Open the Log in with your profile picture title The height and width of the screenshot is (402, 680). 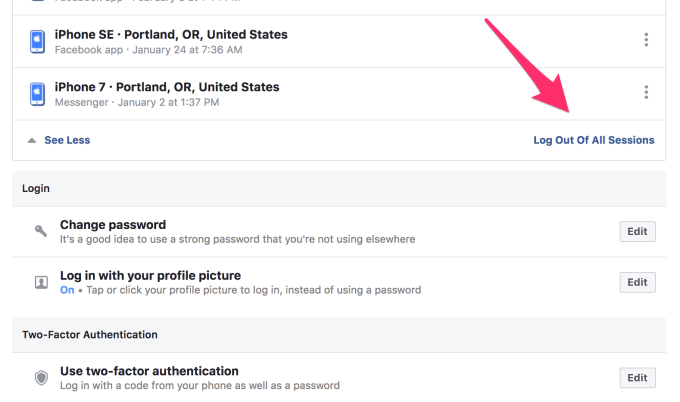tap(150, 275)
